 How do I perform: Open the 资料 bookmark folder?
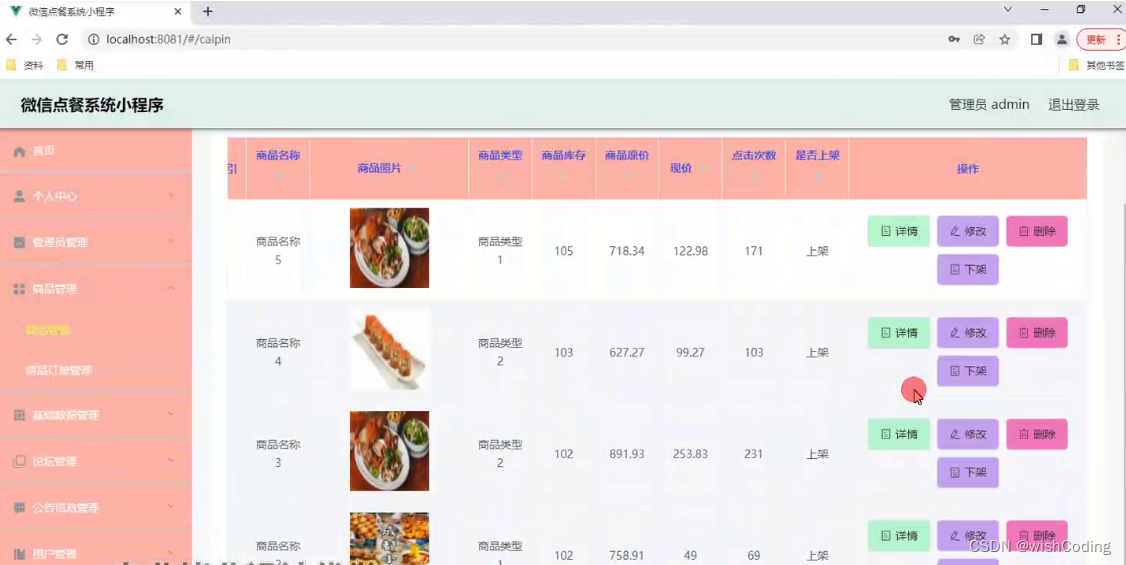[25, 65]
